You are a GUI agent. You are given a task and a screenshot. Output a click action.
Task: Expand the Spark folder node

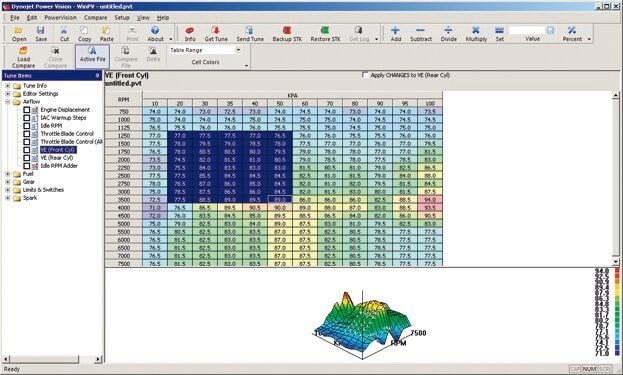coord(8,198)
